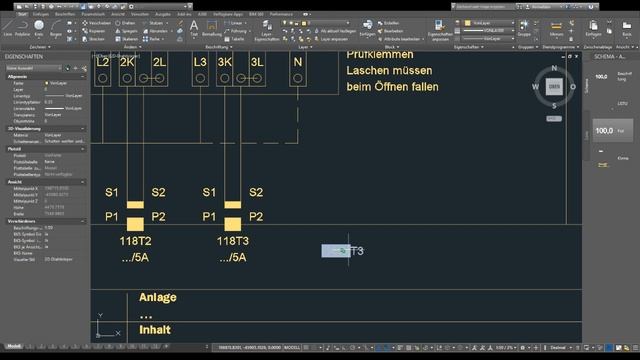Open the VonLayer lineweight dropdown
This screenshot has width=640, height=360.
(489, 31)
